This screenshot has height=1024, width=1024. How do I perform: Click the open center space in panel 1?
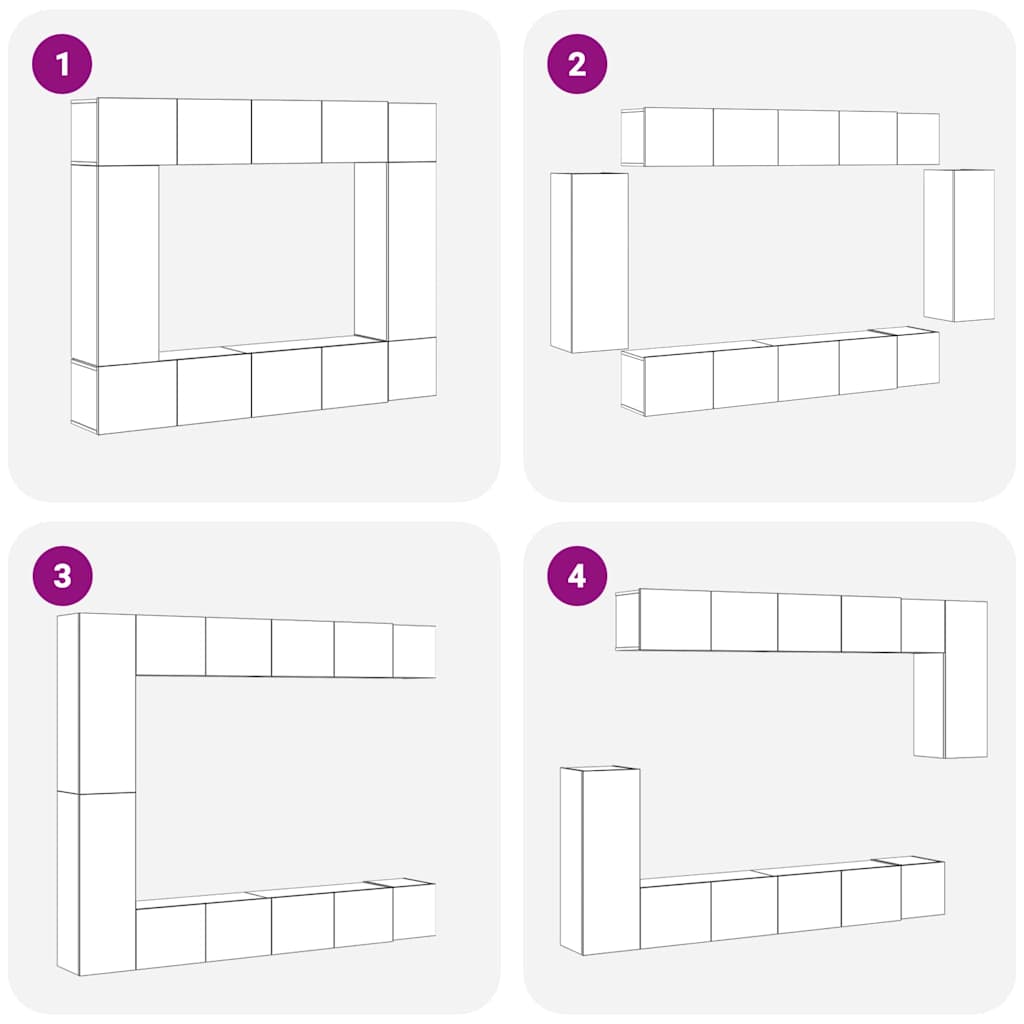[257, 255]
